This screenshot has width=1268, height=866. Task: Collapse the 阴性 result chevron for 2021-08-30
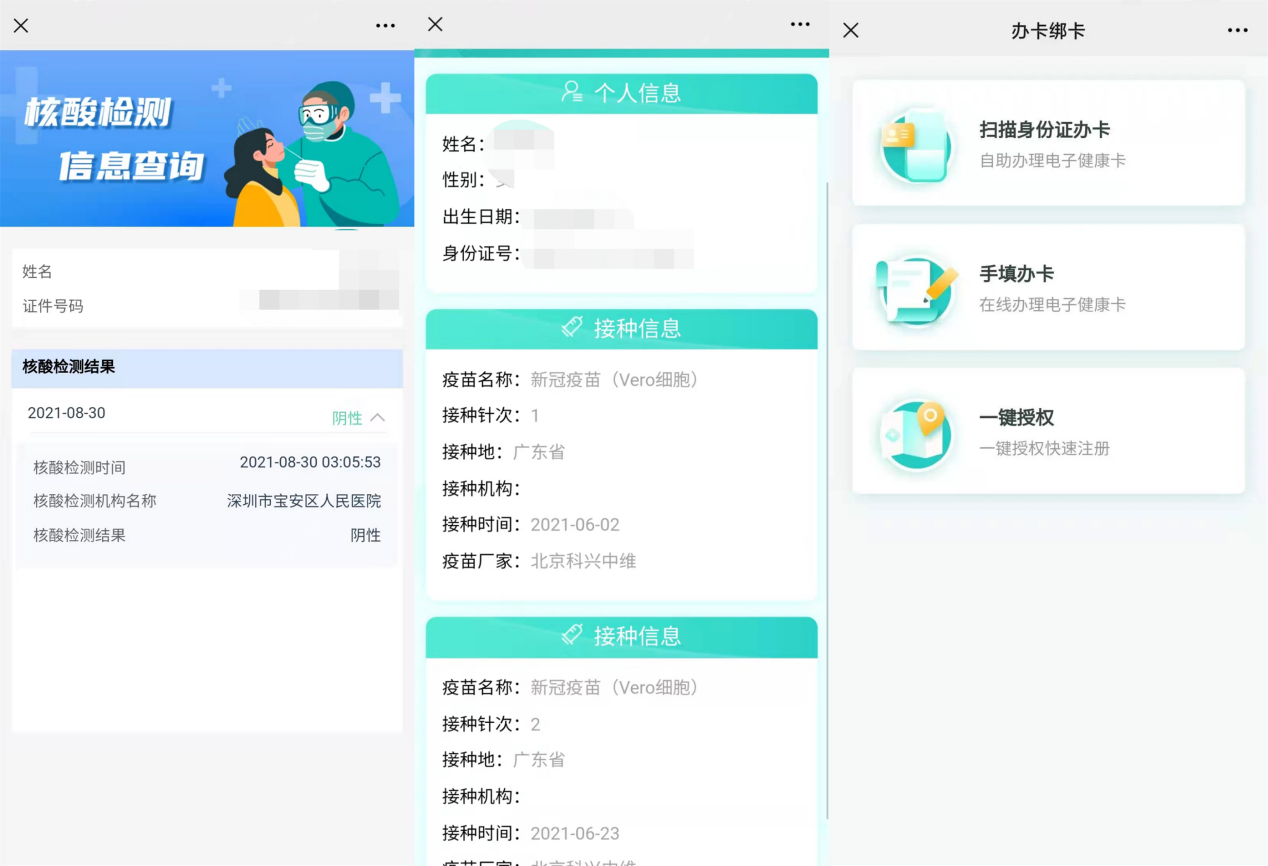pyautogui.click(x=377, y=418)
